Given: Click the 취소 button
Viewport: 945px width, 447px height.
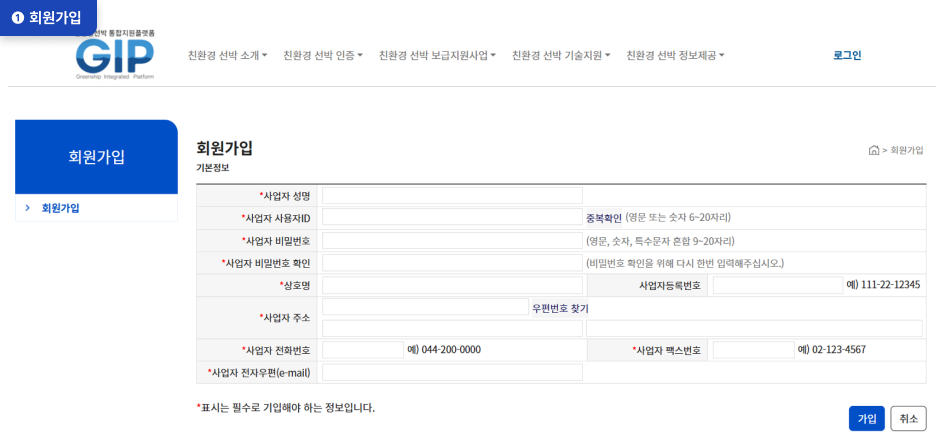Looking at the screenshot, I should pyautogui.click(x=908, y=419).
